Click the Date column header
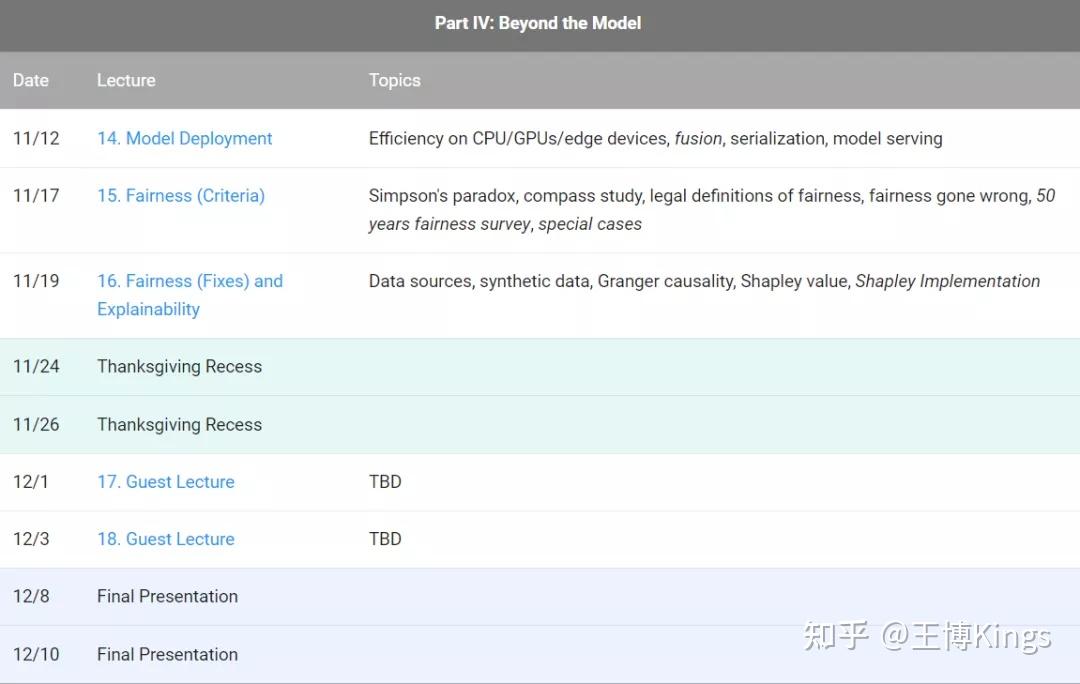Image resolution: width=1080 pixels, height=684 pixels. (x=31, y=80)
